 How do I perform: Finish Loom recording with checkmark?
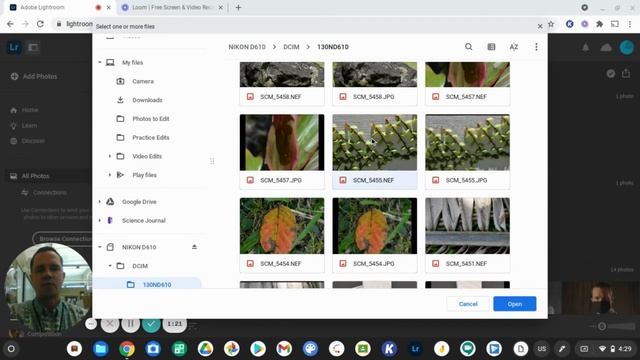point(151,324)
